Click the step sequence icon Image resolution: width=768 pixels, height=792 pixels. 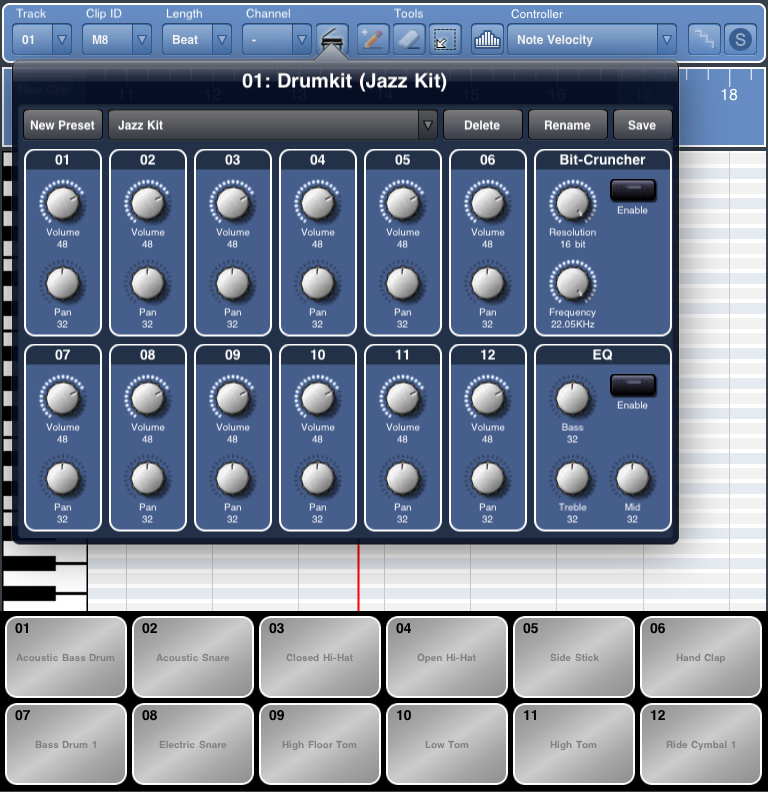(704, 39)
